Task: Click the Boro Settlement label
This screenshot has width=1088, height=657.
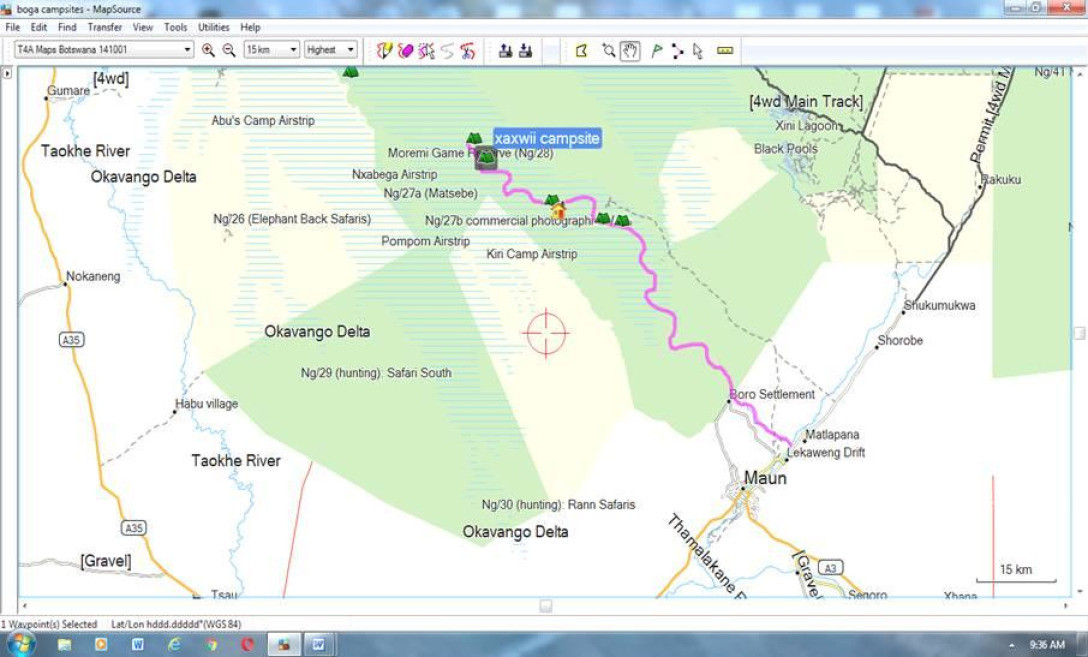Action: (x=772, y=394)
